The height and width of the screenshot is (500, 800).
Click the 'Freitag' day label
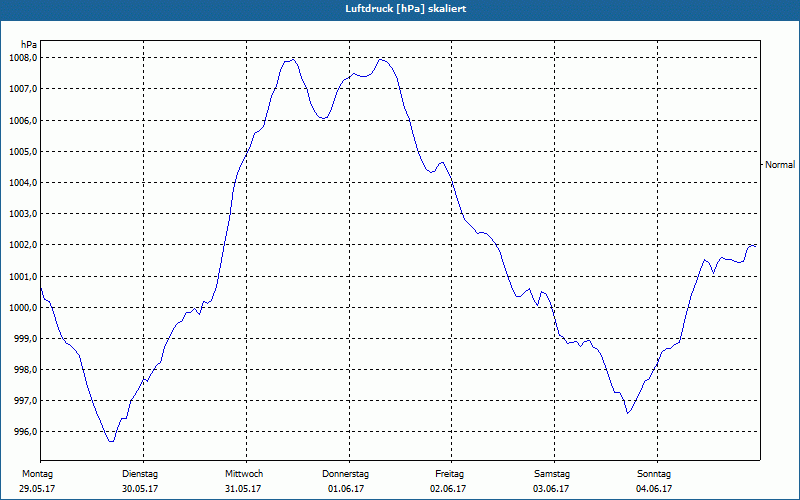(x=449, y=474)
